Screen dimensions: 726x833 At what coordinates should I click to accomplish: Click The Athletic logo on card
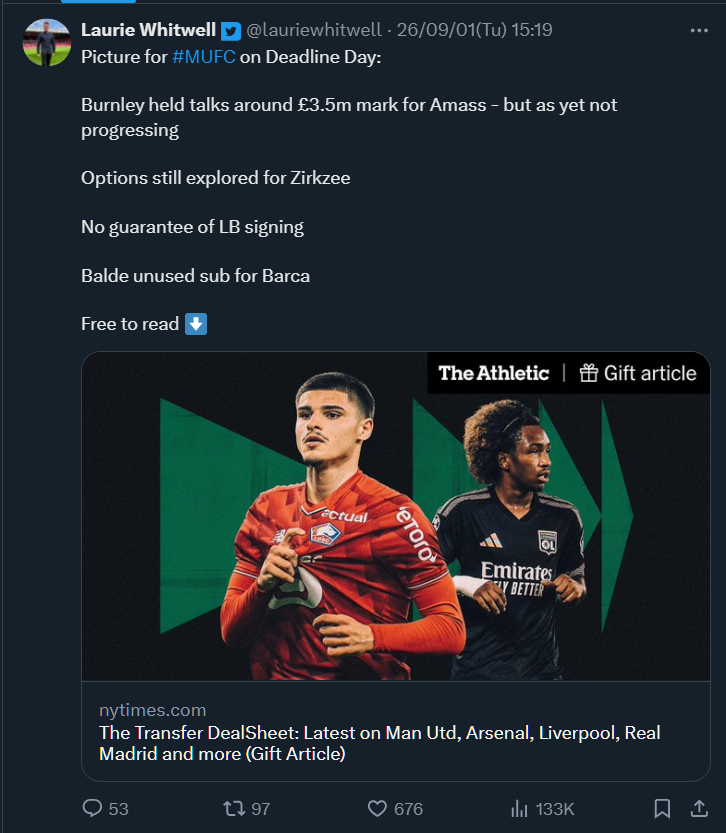click(x=493, y=373)
